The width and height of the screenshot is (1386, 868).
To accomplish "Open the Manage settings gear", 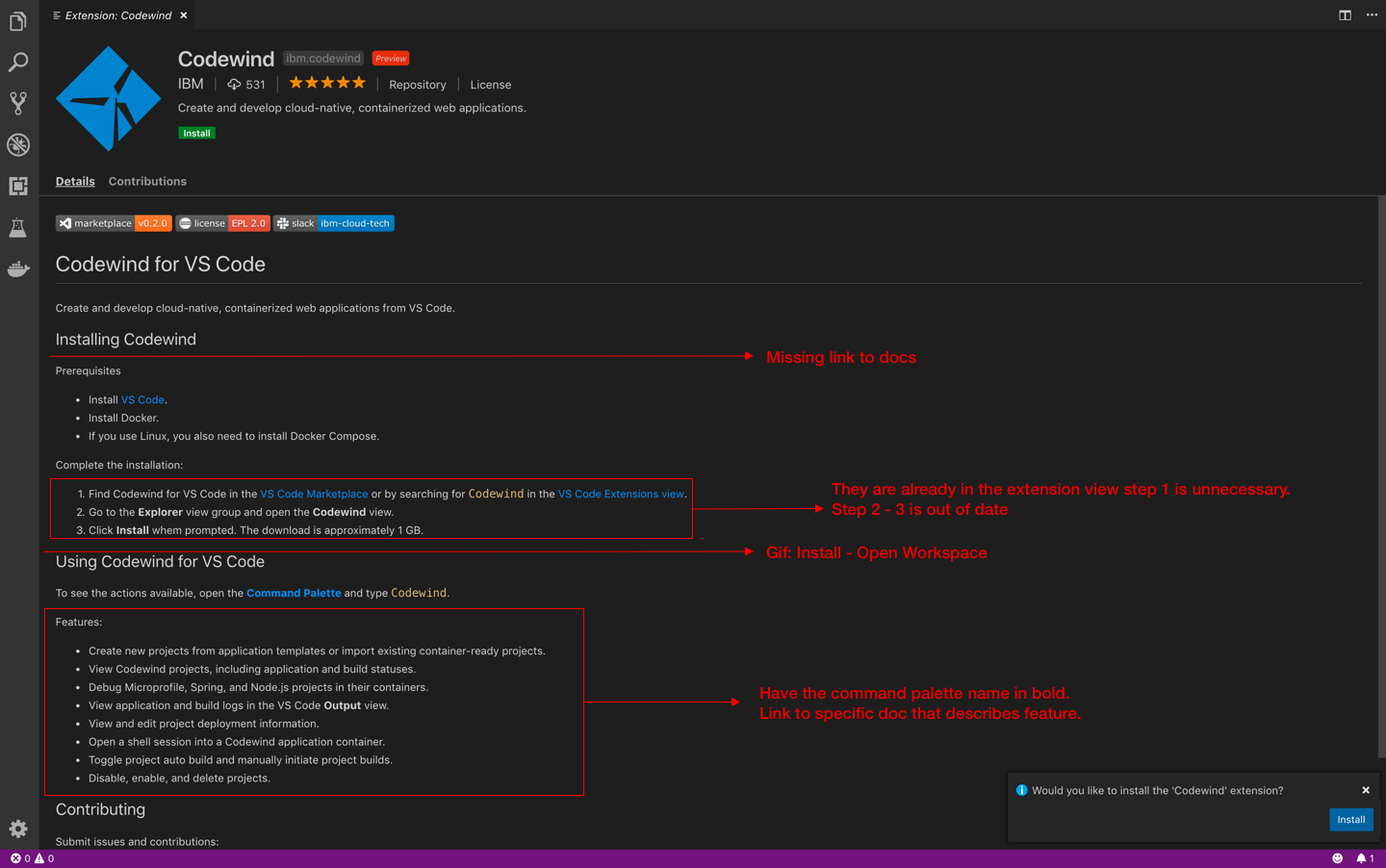I will coord(17,829).
